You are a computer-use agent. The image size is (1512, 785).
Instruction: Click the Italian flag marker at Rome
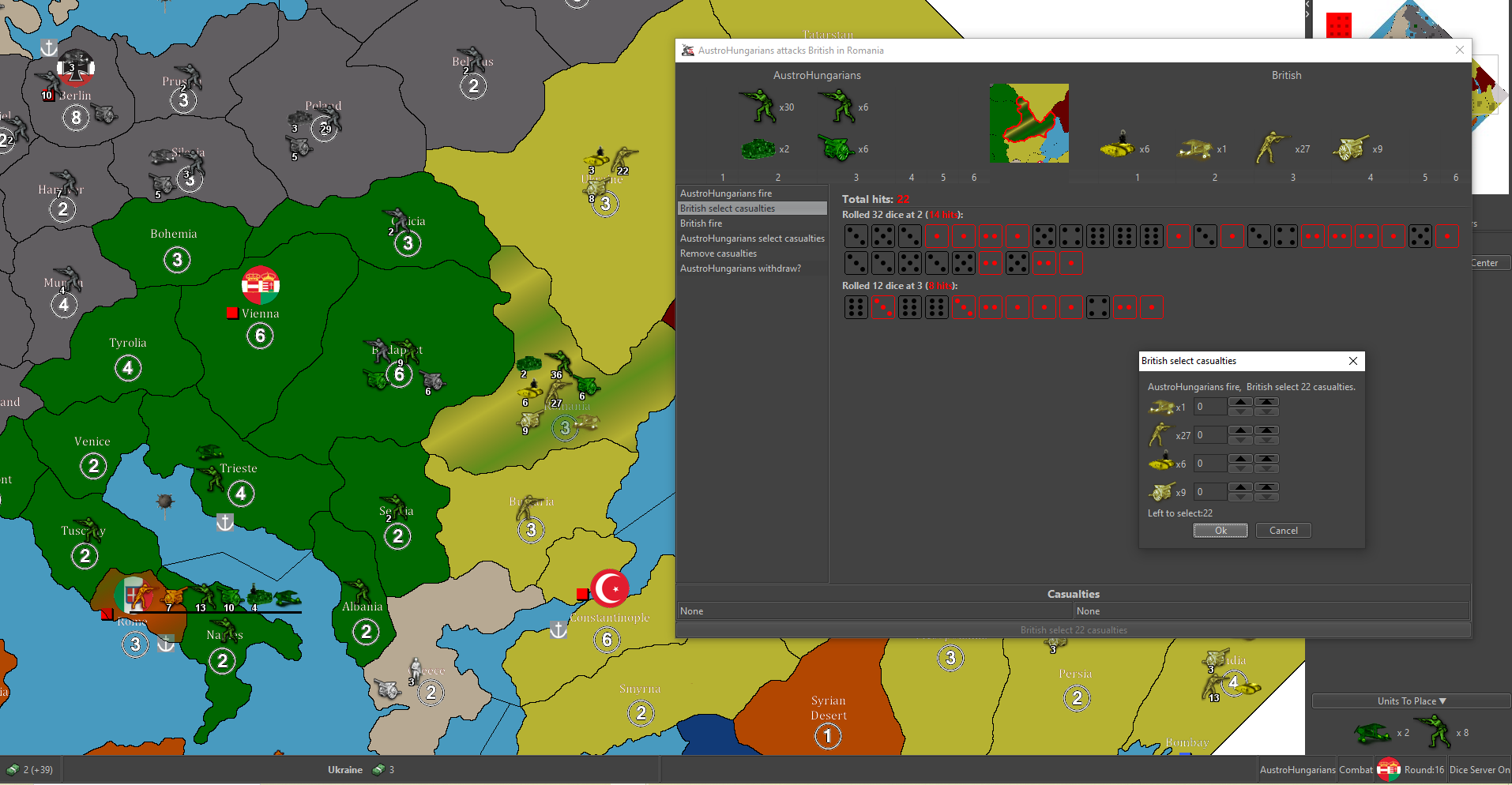point(134,595)
